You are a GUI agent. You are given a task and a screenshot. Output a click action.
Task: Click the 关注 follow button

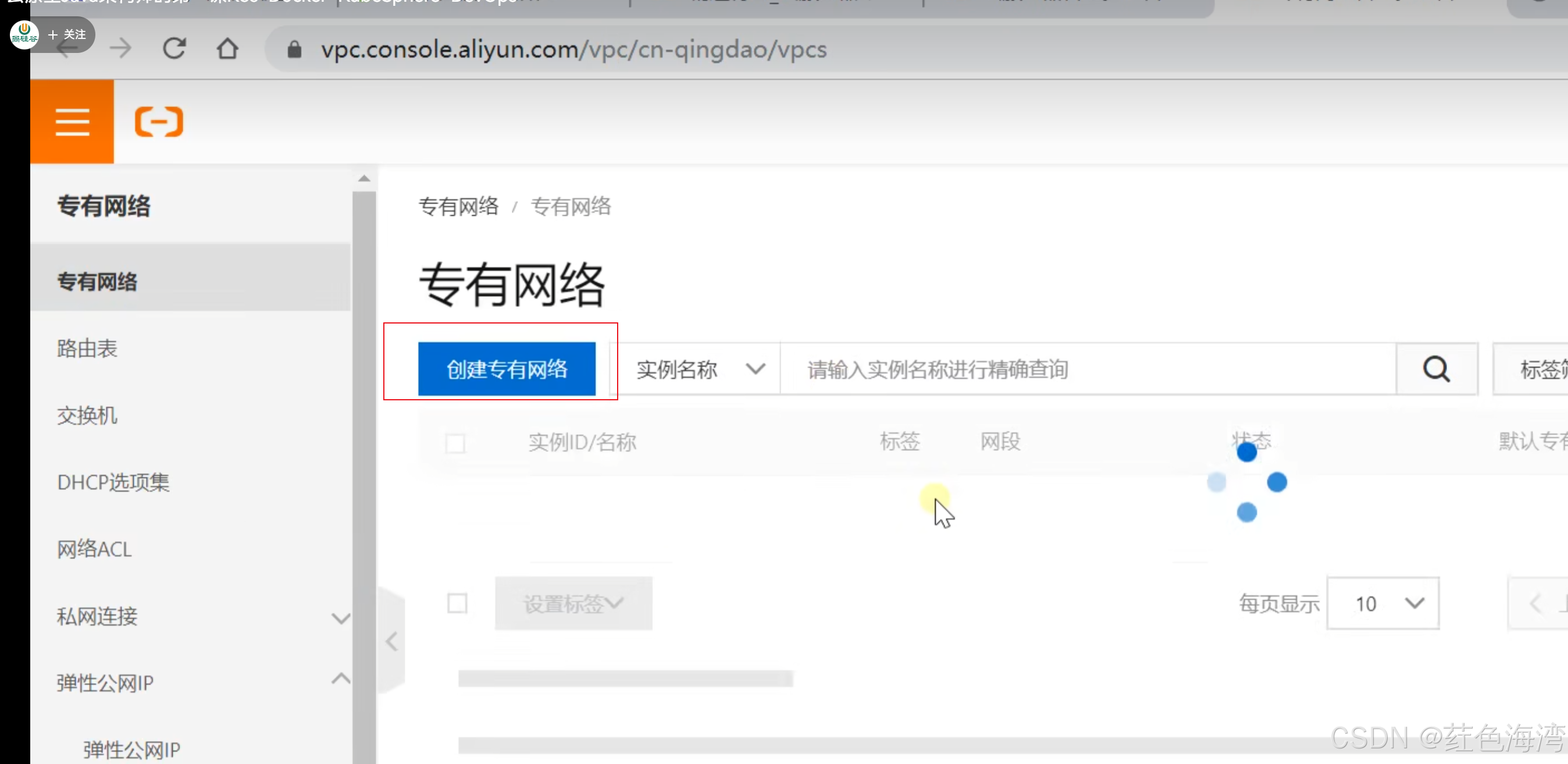[x=67, y=35]
